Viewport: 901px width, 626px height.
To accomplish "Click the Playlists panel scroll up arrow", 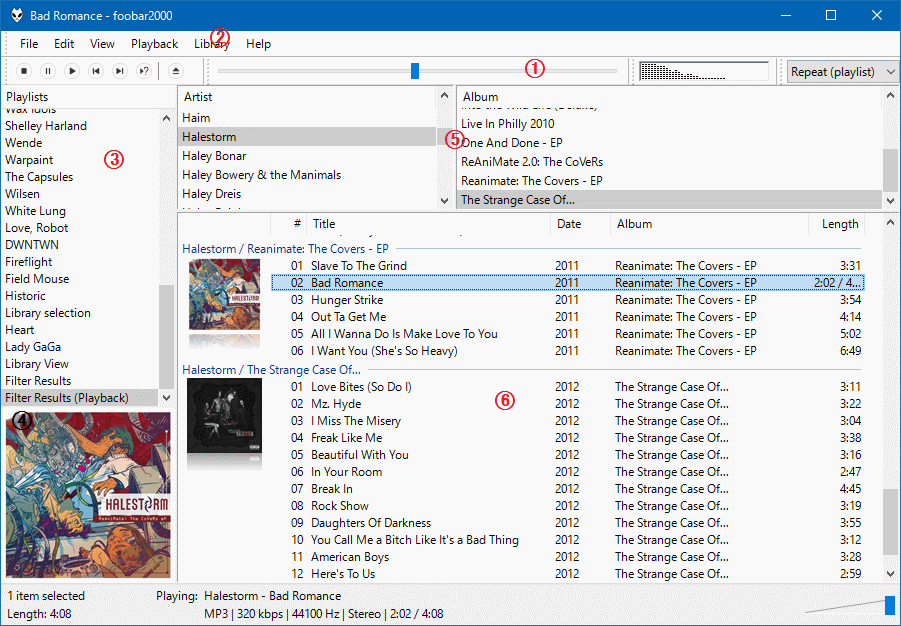I will point(167,118).
